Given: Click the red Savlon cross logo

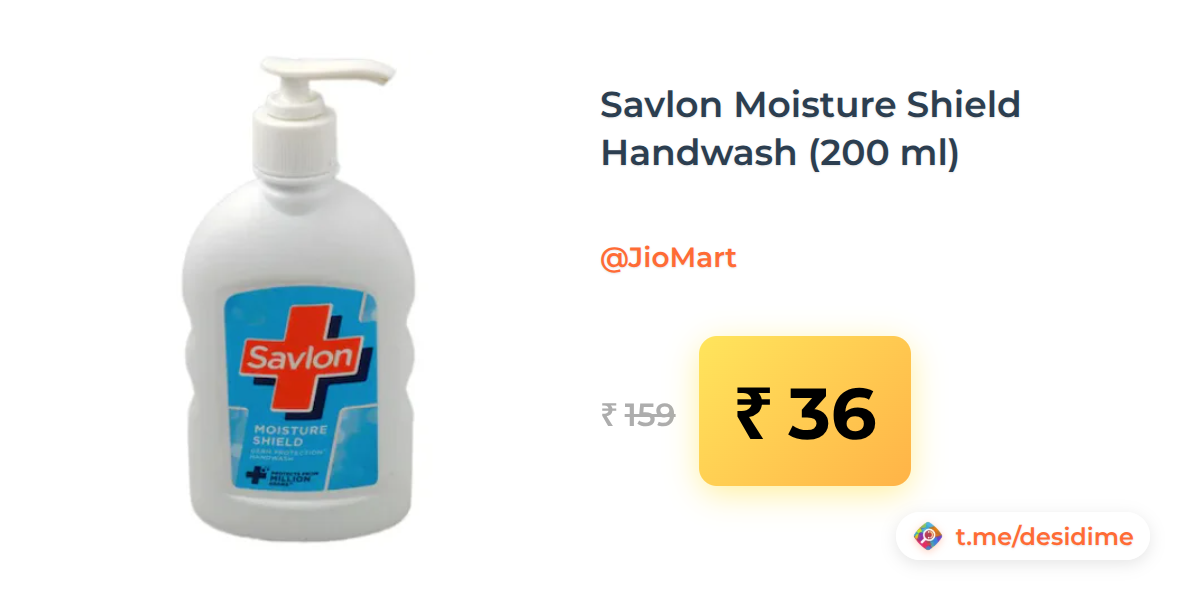Looking at the screenshot, I should tap(299, 356).
